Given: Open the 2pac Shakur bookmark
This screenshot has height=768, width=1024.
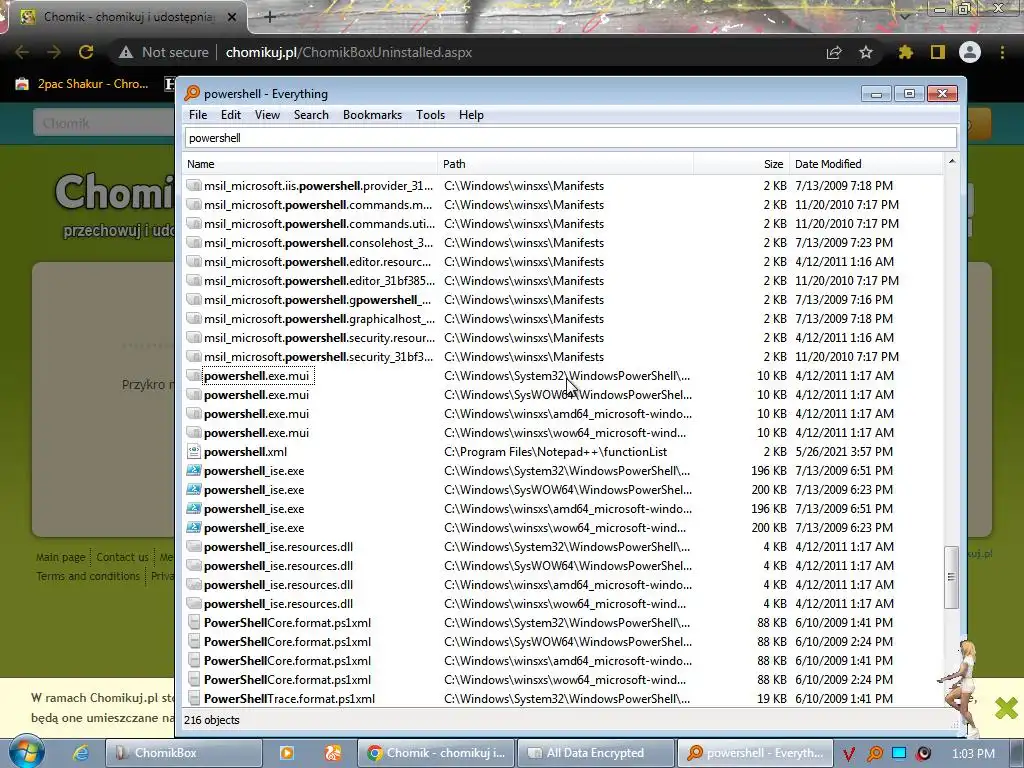Looking at the screenshot, I should [82, 84].
